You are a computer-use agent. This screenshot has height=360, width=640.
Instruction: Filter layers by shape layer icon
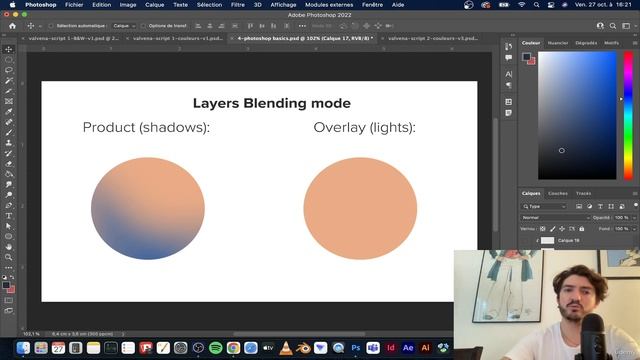(x=611, y=207)
